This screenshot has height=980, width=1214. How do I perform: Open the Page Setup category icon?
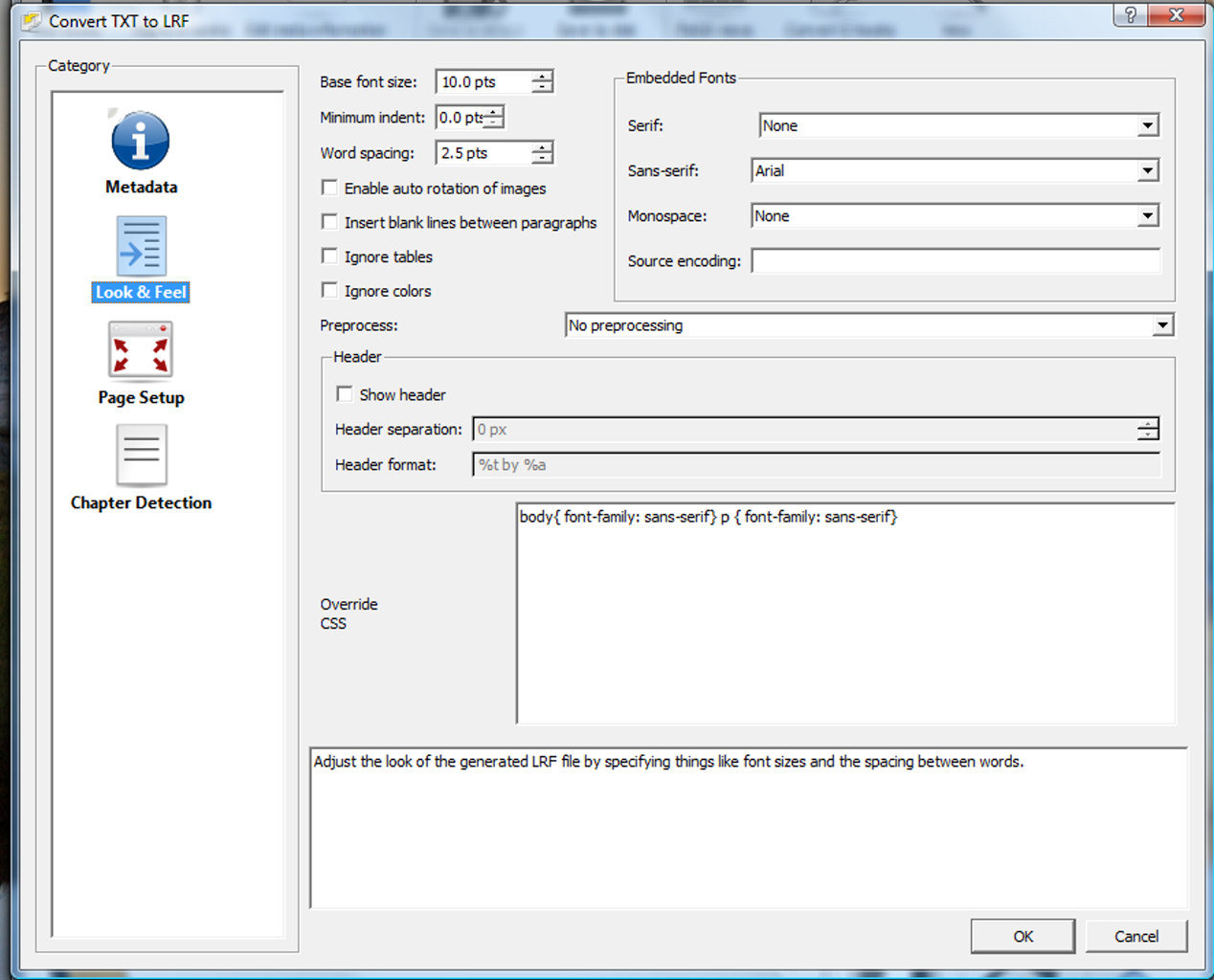click(141, 351)
